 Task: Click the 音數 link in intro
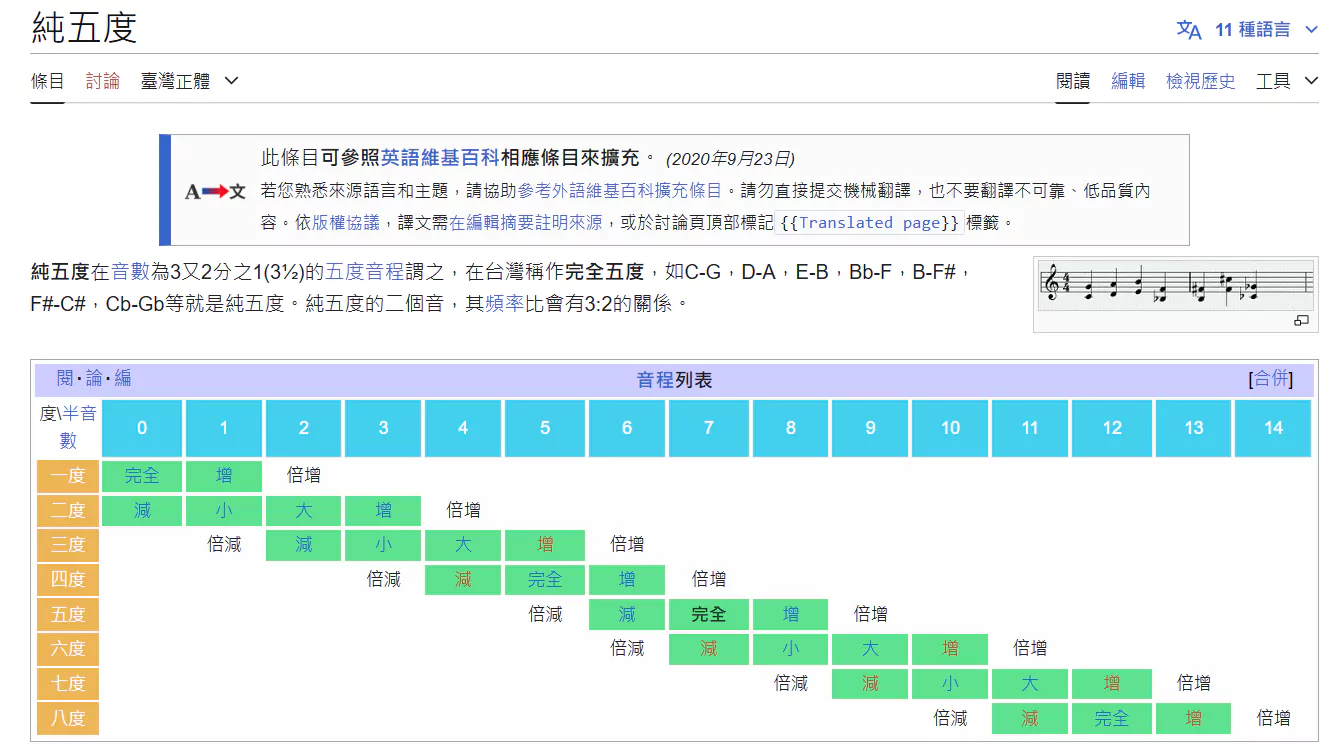click(x=130, y=271)
